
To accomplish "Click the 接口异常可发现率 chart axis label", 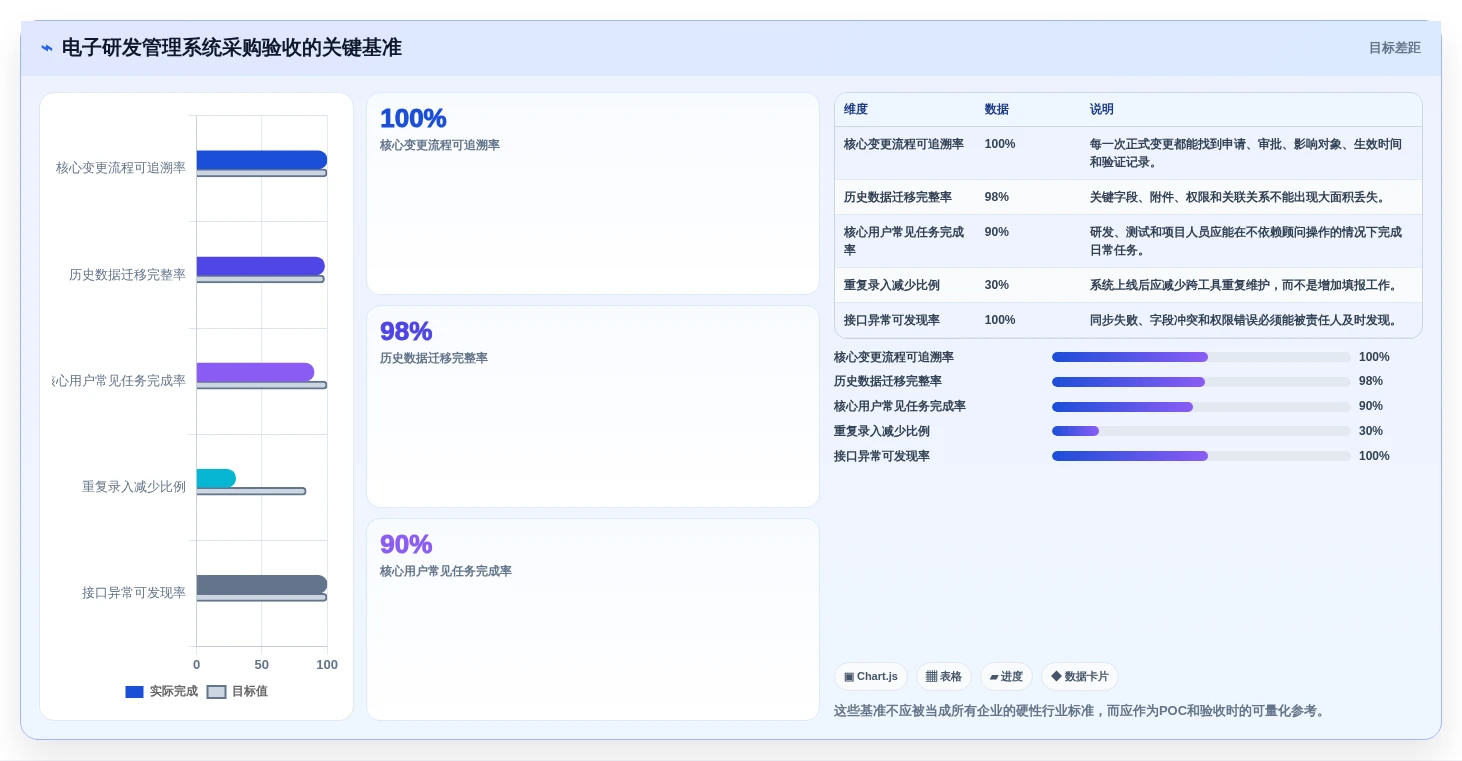I will tap(134, 592).
